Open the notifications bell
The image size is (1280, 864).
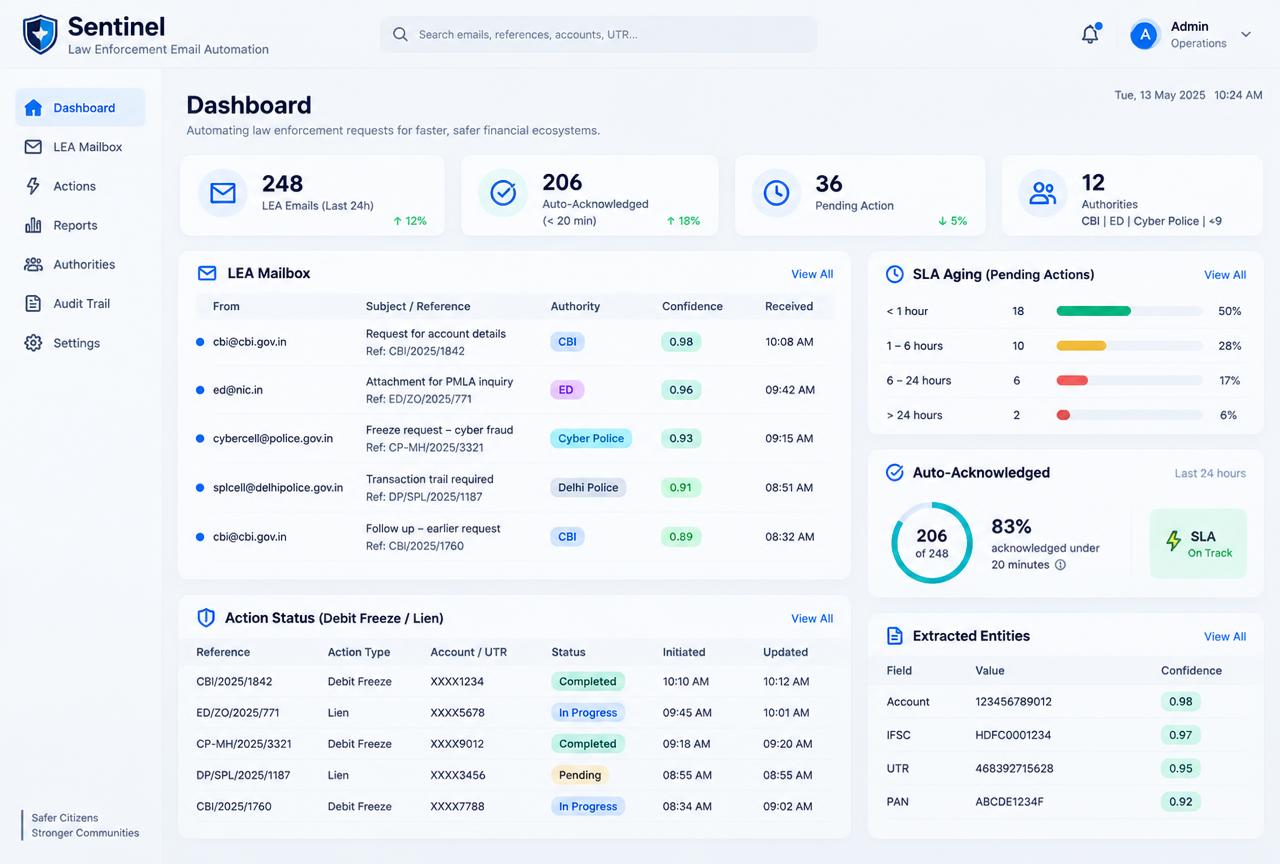1091,34
